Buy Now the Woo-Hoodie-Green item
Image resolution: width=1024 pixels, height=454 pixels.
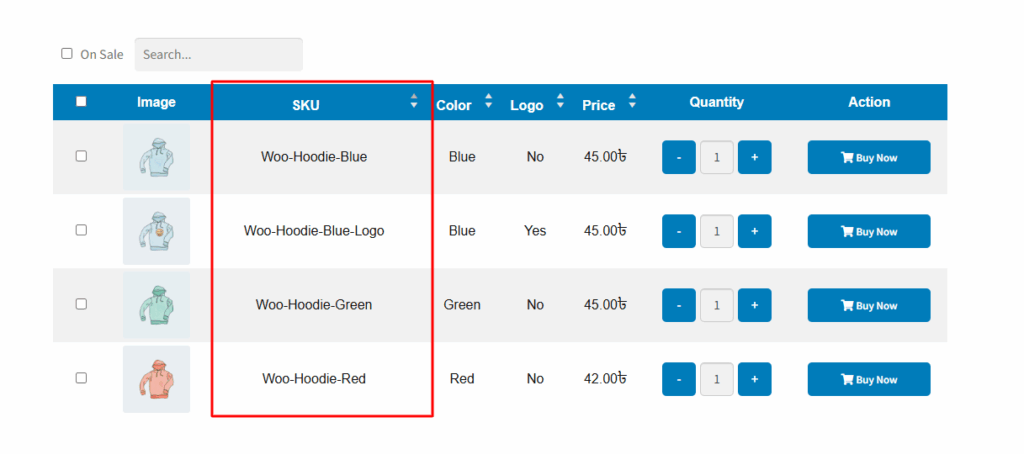[869, 305]
